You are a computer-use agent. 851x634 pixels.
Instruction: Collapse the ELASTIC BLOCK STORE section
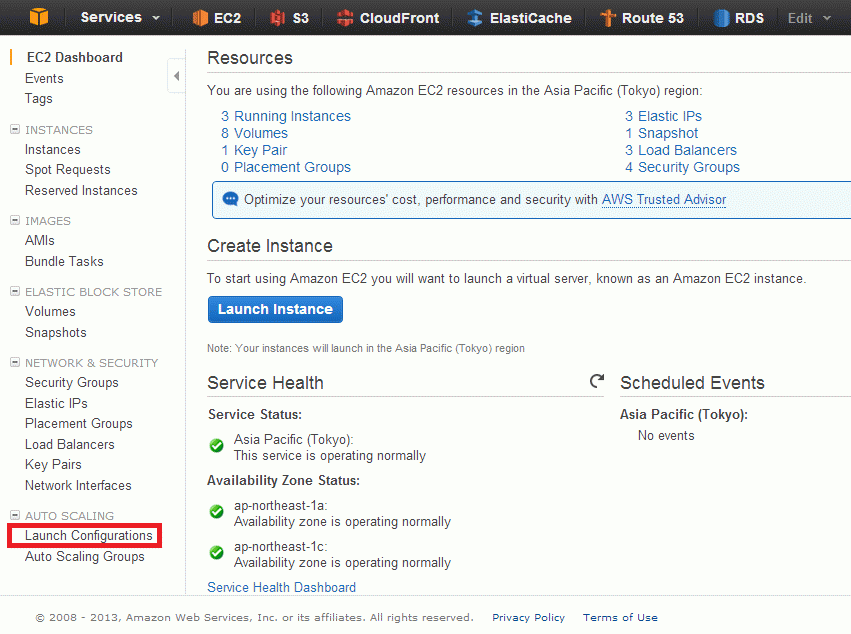point(15,291)
